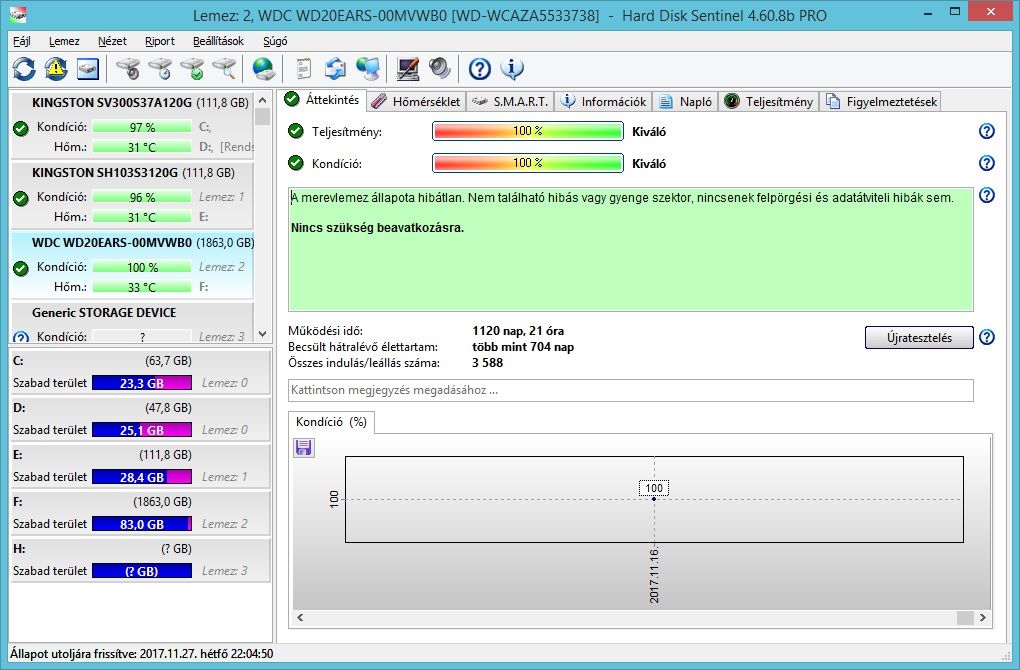1020x670 pixels.
Task: Click the H: free space ? GB bar
Action: (x=142, y=571)
